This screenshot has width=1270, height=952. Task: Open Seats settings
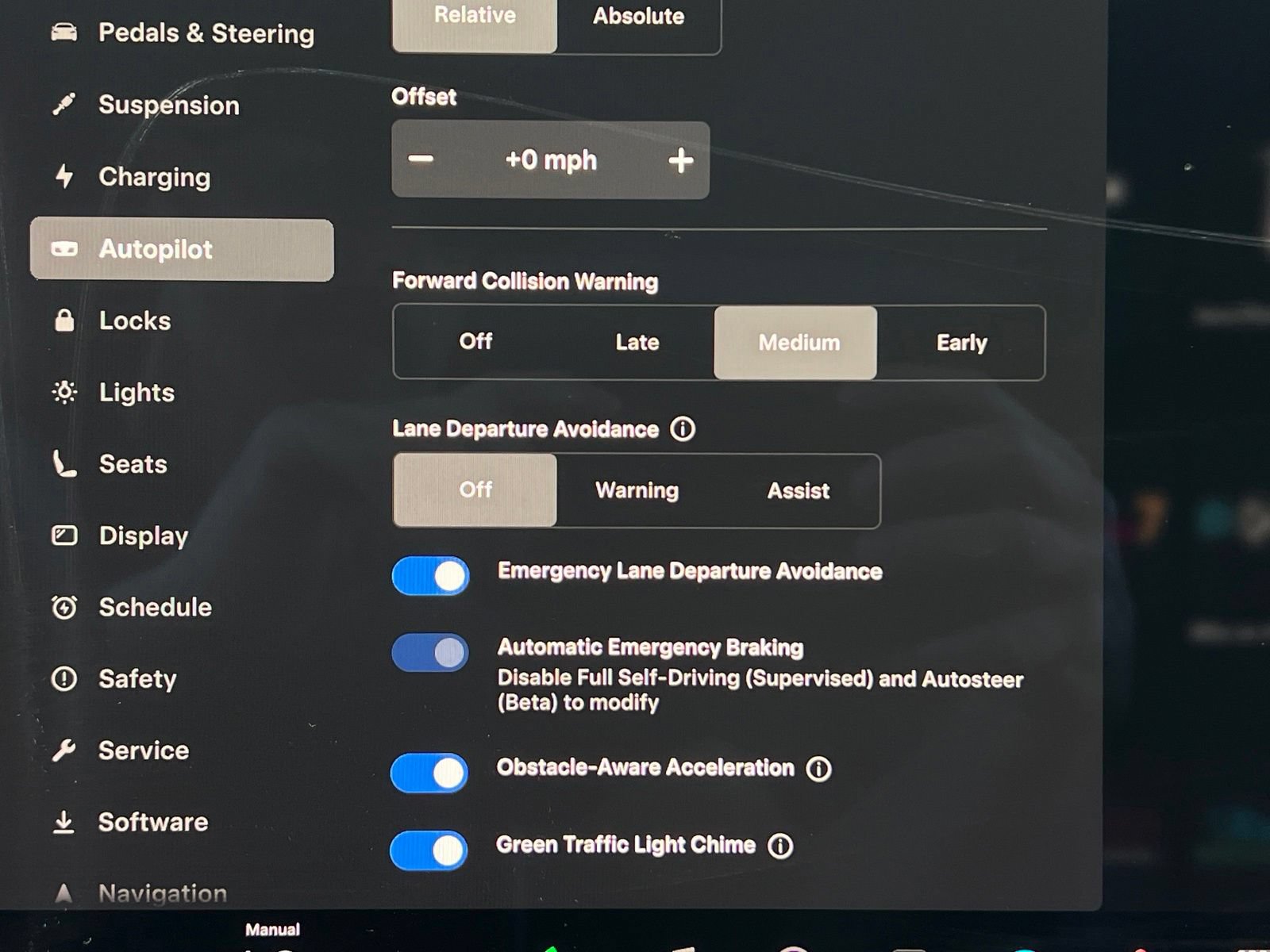click(183, 463)
